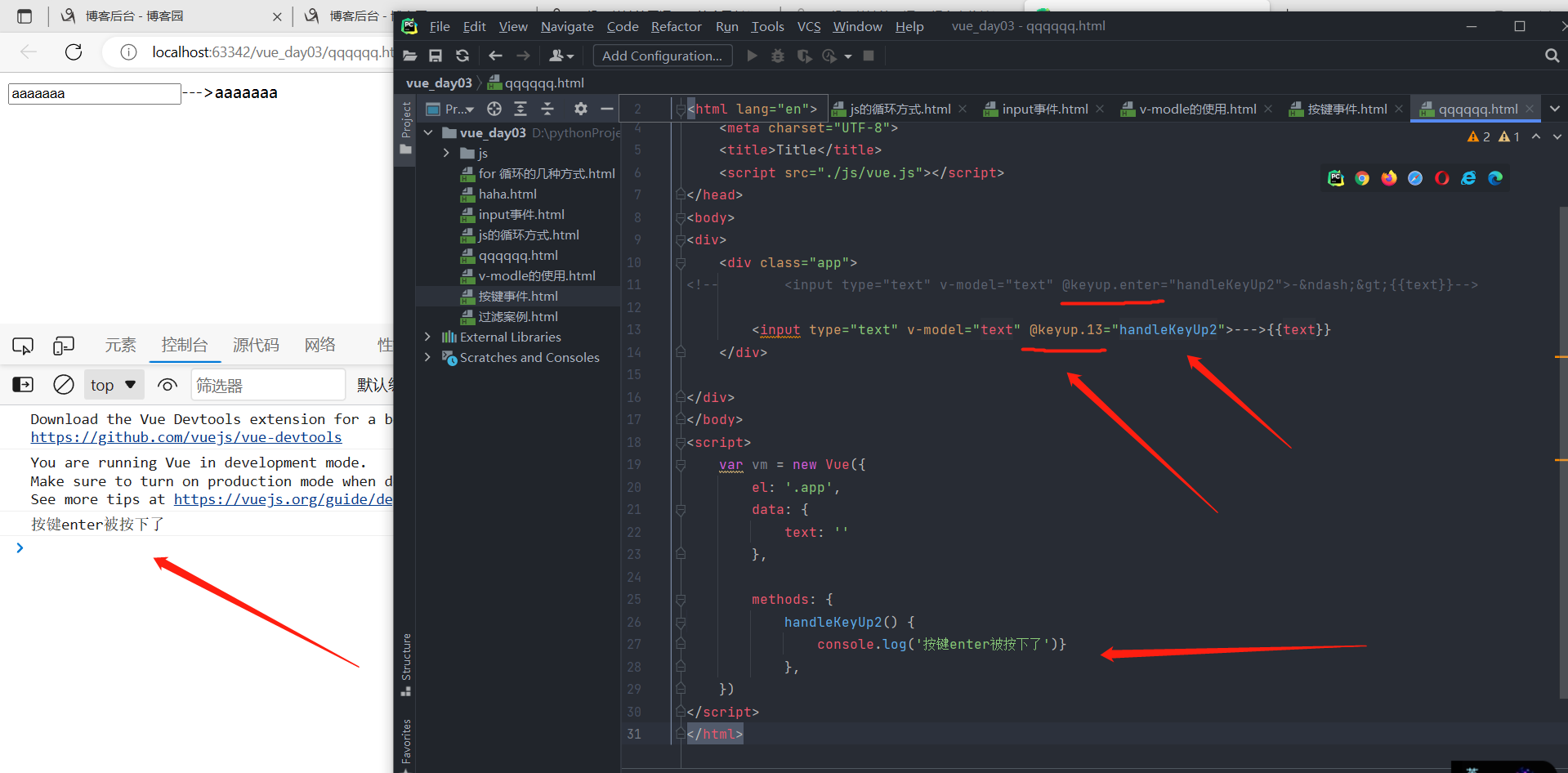Close the js的循环方式.html editor tab

pos(963,109)
